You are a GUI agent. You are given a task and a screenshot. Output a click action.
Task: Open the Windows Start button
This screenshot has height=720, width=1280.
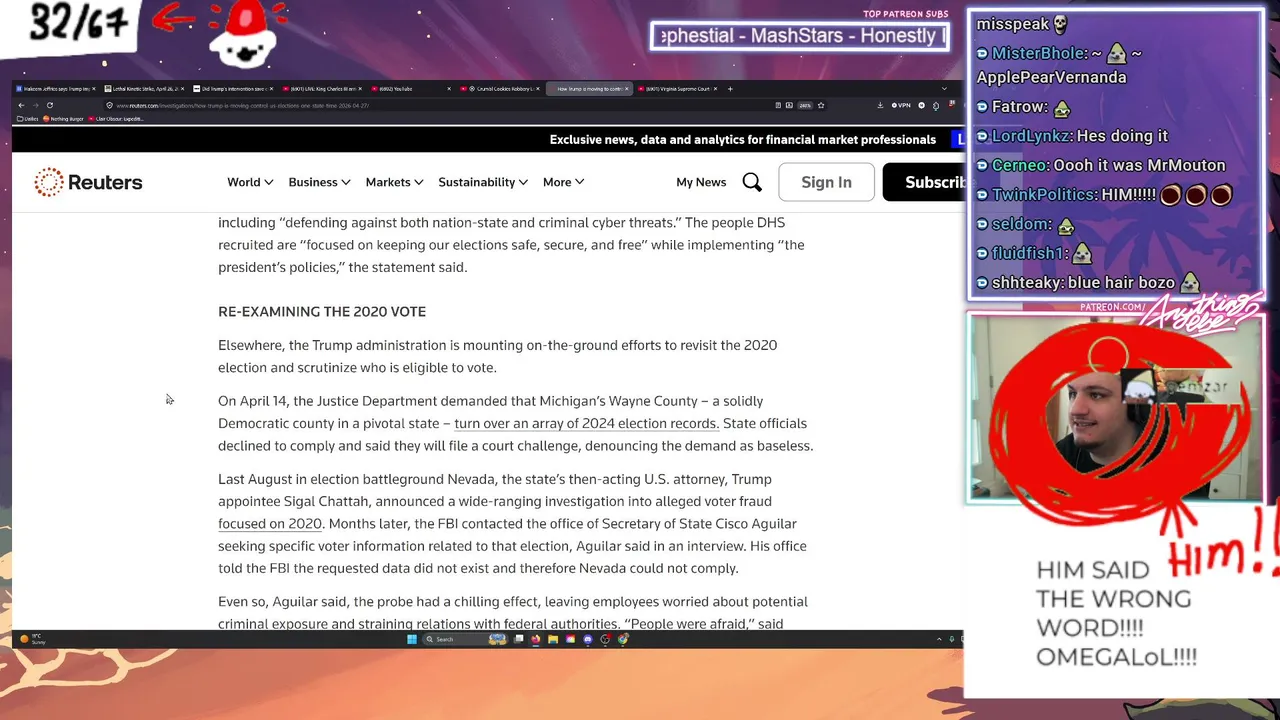pyautogui.click(x=412, y=639)
